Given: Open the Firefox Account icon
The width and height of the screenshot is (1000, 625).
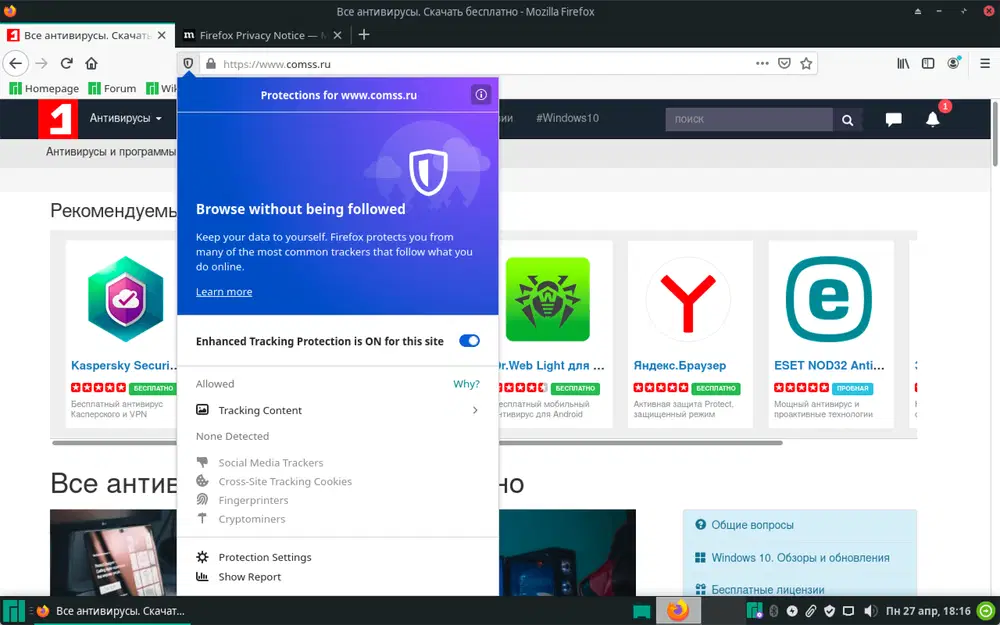Looking at the screenshot, I should click(x=953, y=63).
